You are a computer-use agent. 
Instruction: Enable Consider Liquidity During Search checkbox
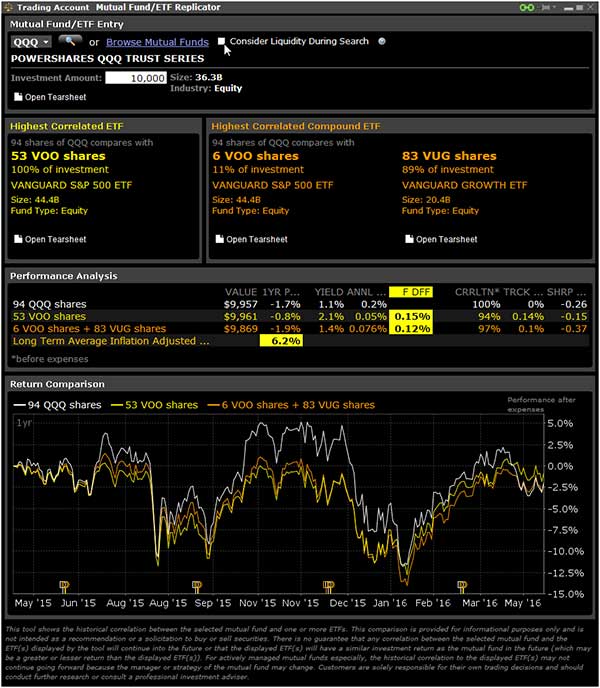point(221,41)
